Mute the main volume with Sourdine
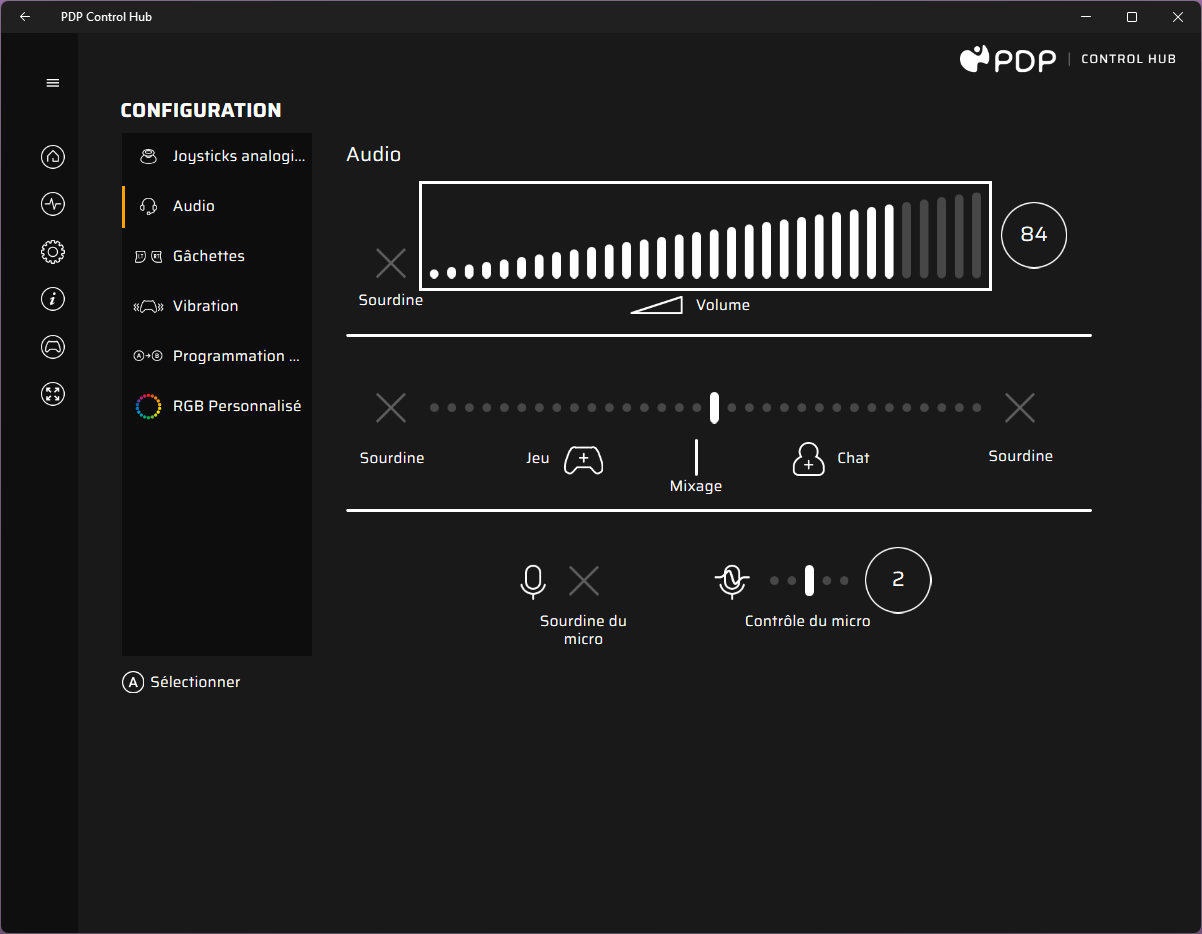Image resolution: width=1202 pixels, height=934 pixels. [390, 265]
